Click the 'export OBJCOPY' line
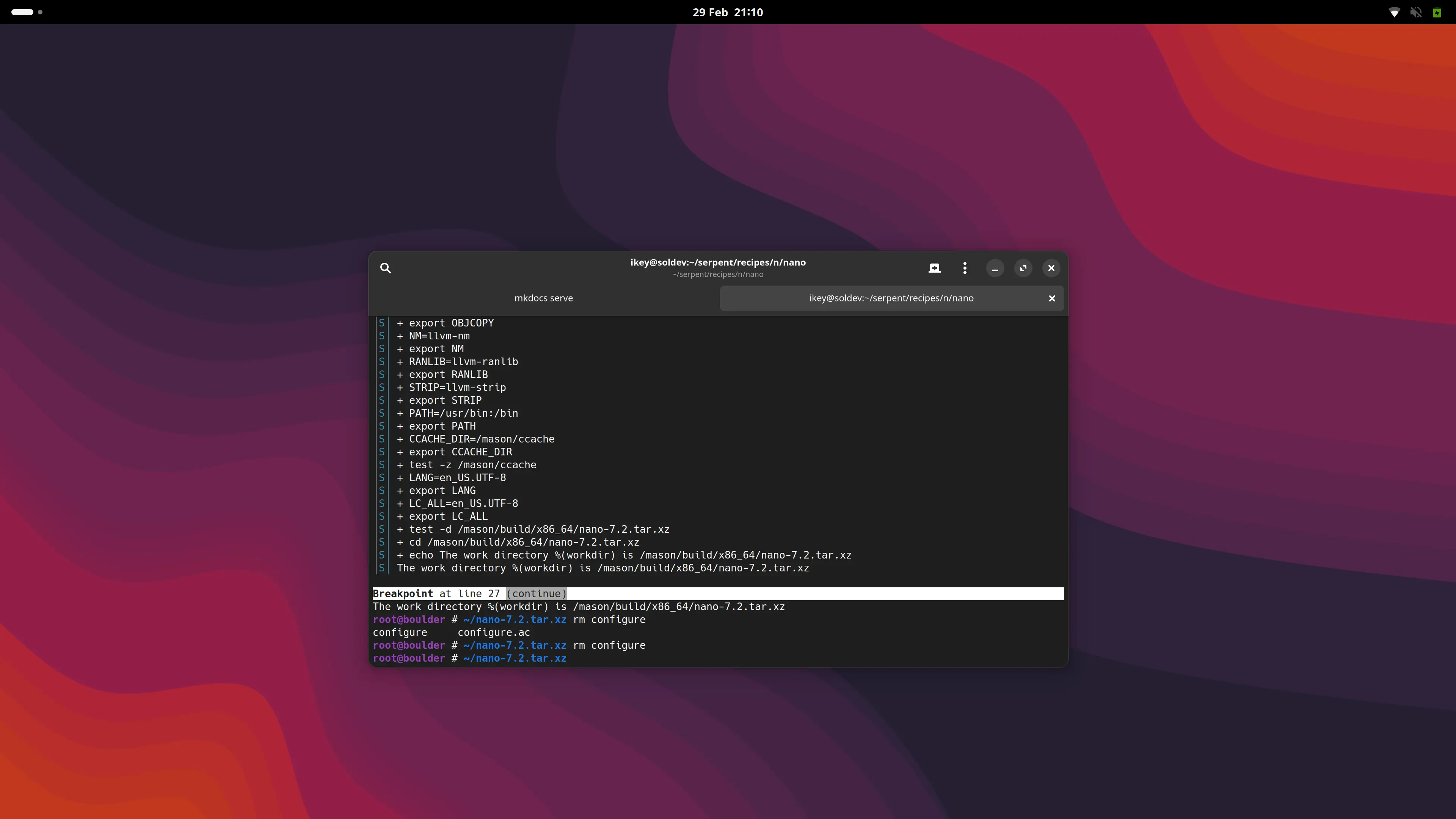The width and height of the screenshot is (1456, 819). click(x=445, y=323)
